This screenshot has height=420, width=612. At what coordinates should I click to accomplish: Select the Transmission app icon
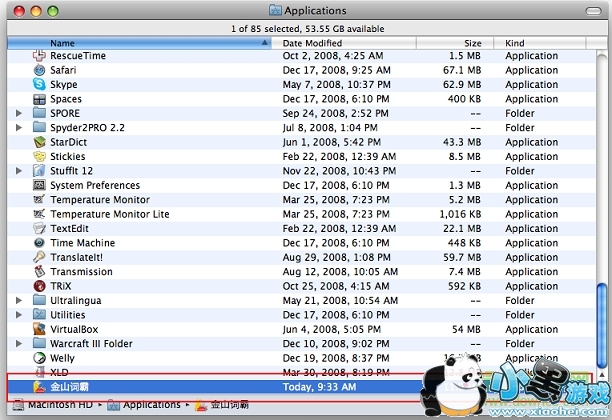pyautogui.click(x=39, y=272)
